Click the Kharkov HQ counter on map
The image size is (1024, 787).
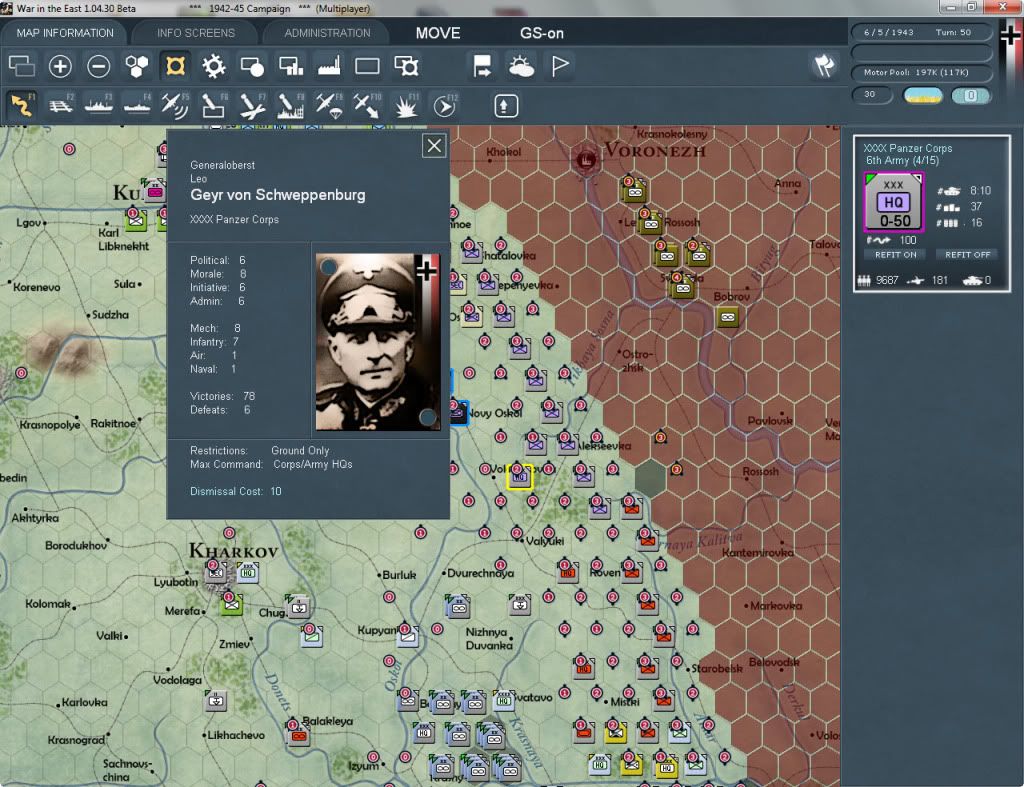(248, 573)
